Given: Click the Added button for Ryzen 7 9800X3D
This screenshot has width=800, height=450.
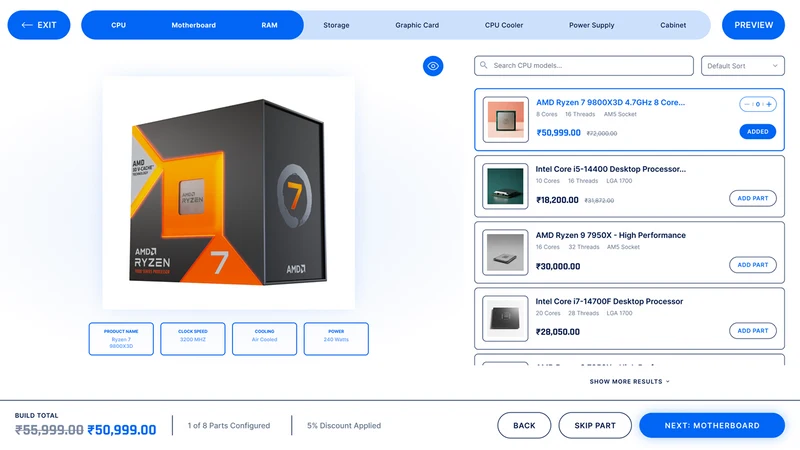Looking at the screenshot, I should click(x=758, y=132).
